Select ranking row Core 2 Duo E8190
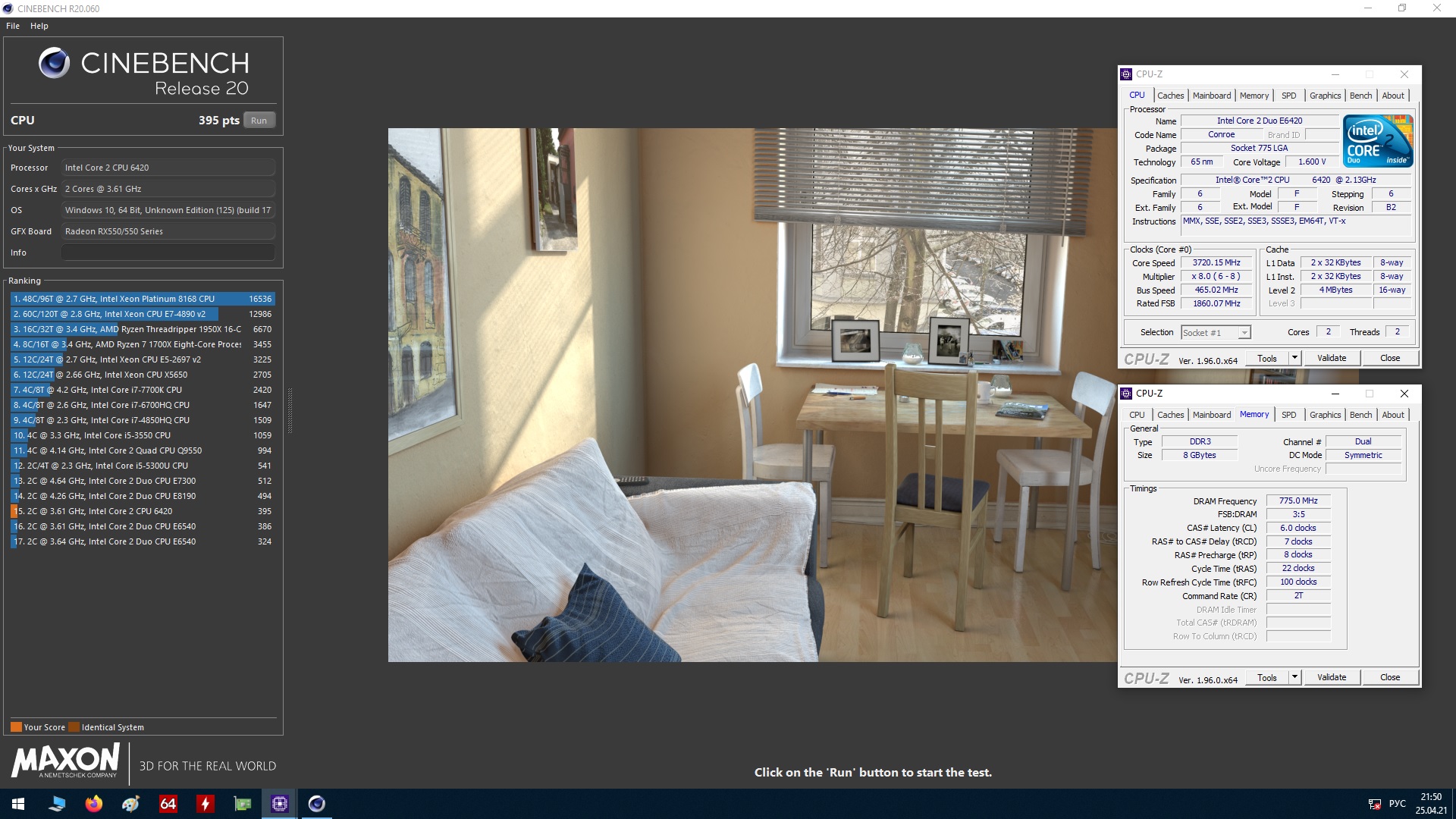1456x819 pixels. (x=143, y=496)
